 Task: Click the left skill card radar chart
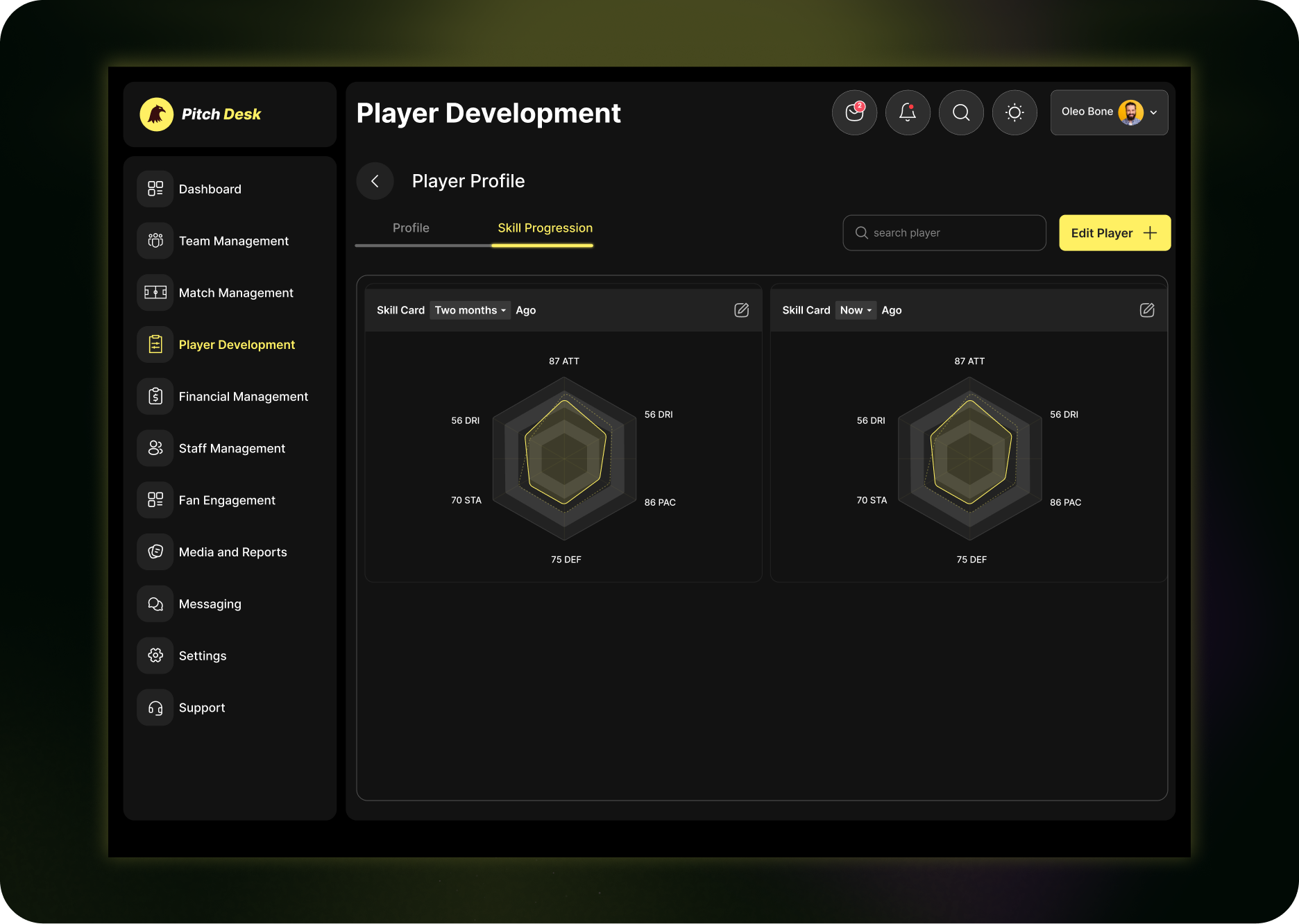564,459
